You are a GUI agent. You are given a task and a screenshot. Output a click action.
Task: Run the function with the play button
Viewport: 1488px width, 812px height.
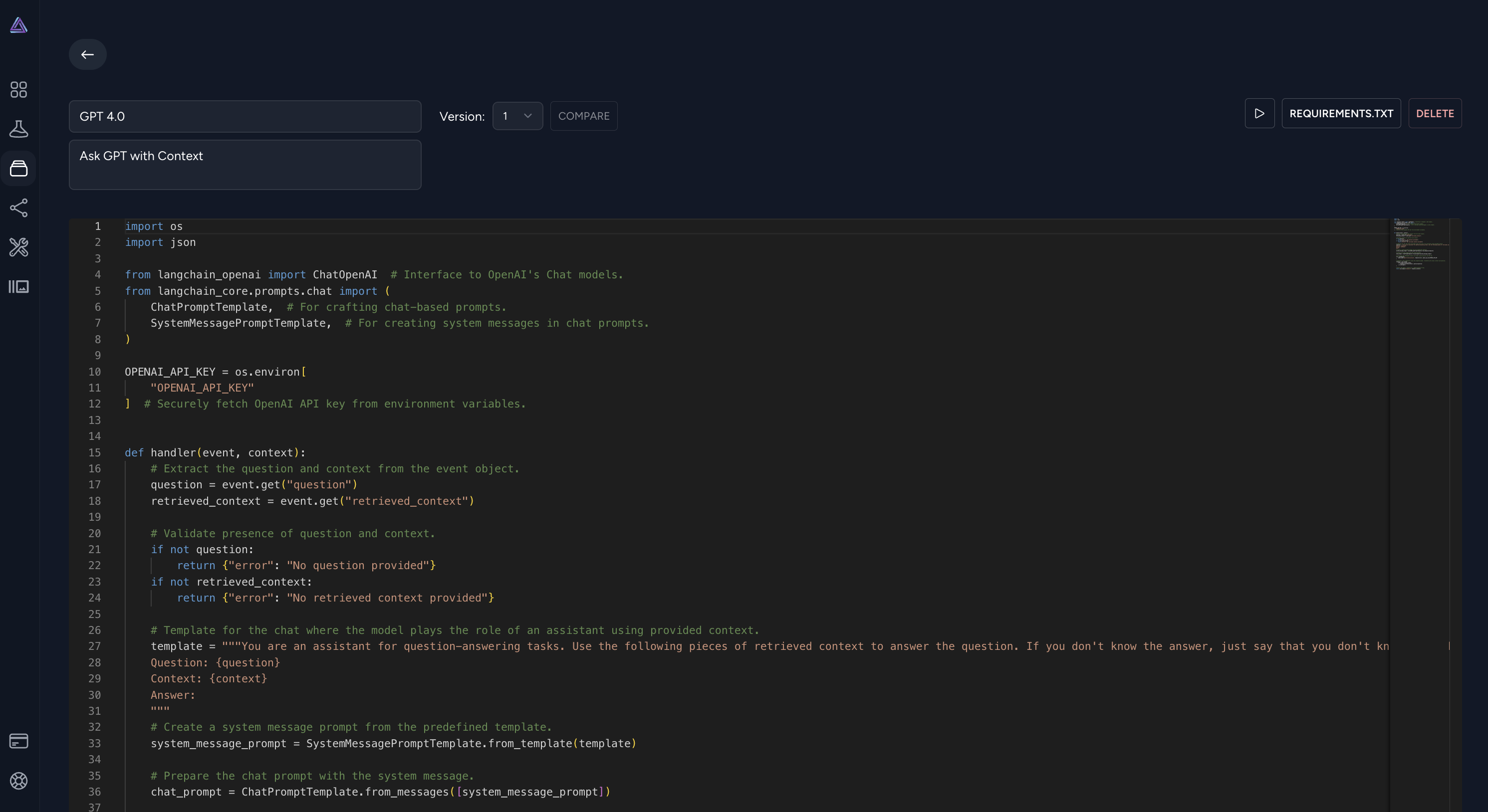(x=1259, y=113)
